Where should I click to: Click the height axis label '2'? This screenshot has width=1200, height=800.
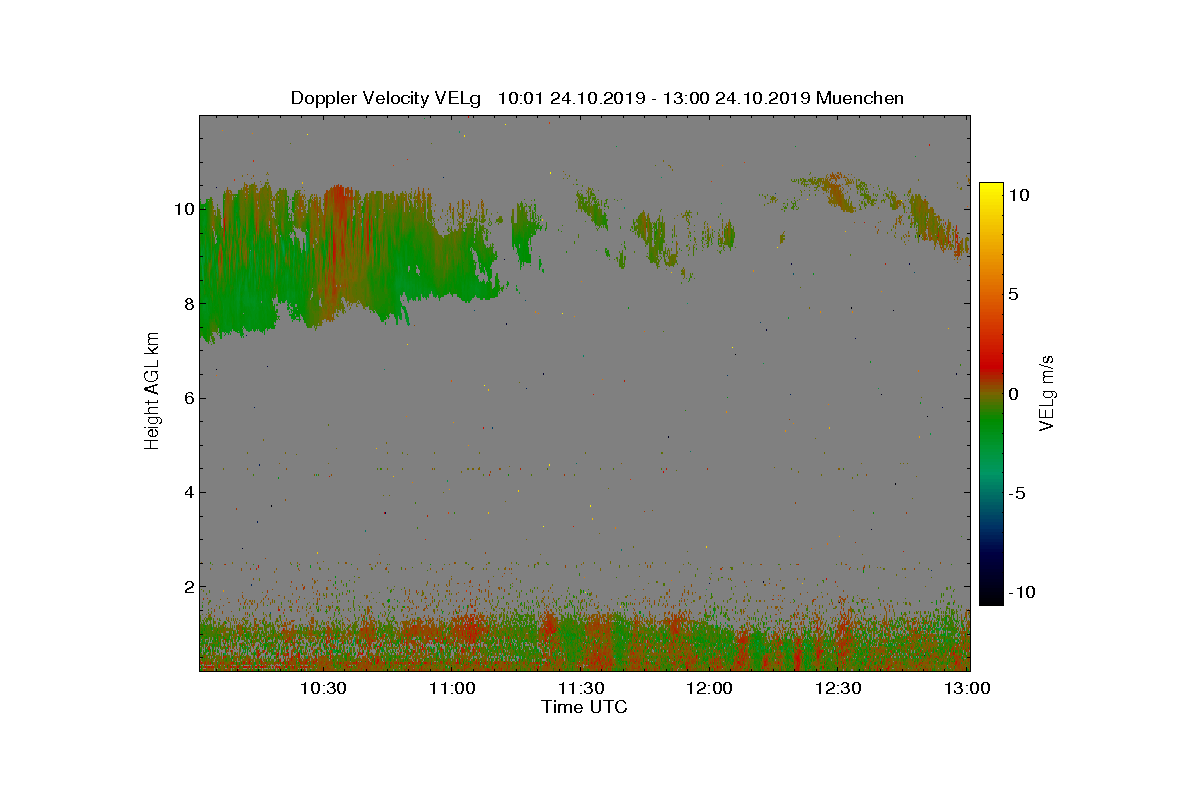[x=188, y=586]
